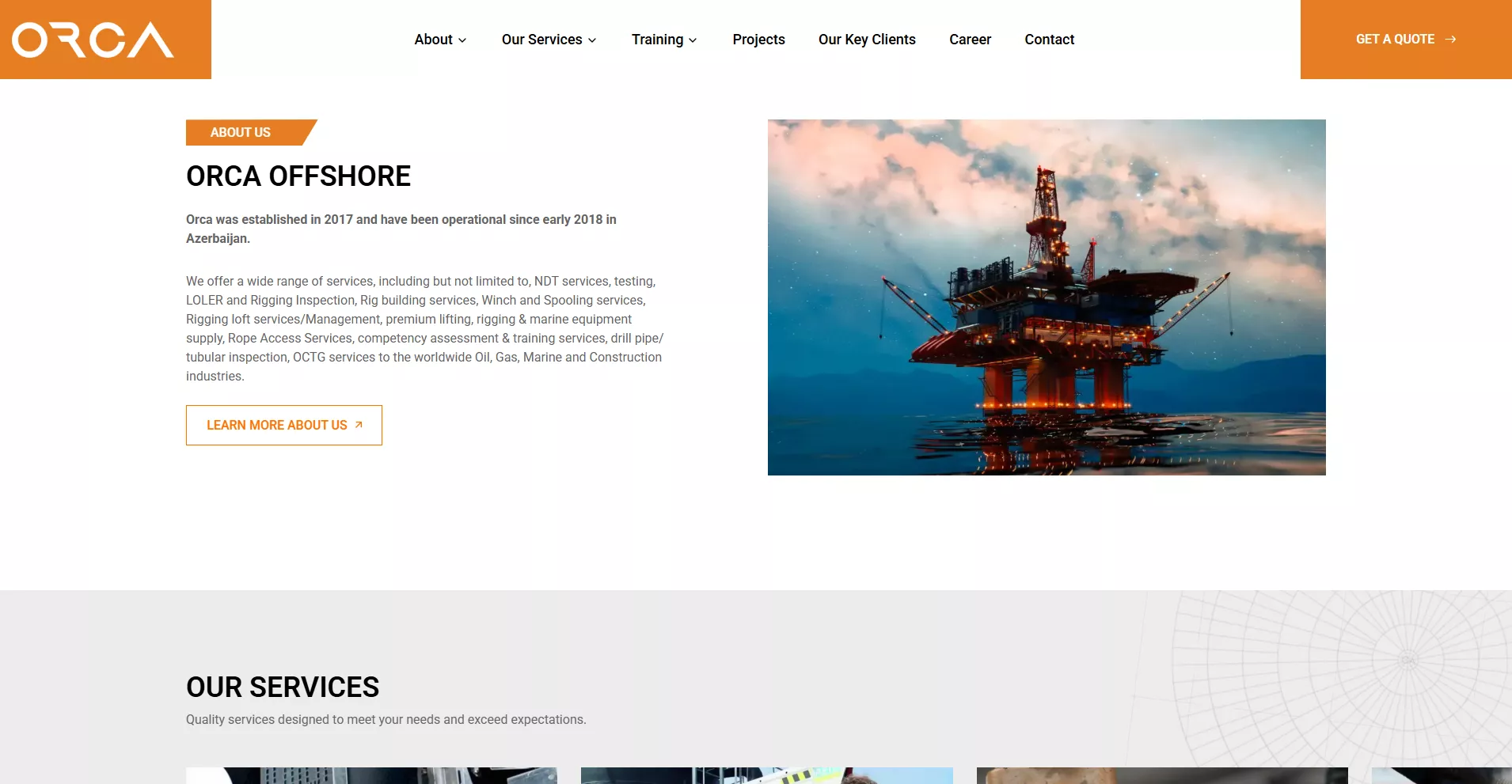Open the first service card image
The height and width of the screenshot is (784, 1512).
click(371, 775)
